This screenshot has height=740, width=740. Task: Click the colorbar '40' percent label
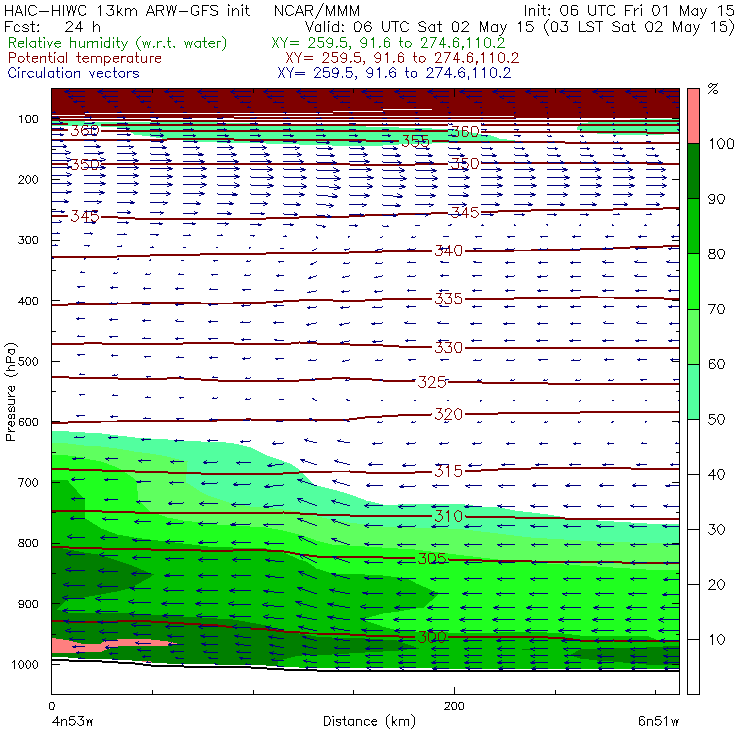[x=716, y=475]
